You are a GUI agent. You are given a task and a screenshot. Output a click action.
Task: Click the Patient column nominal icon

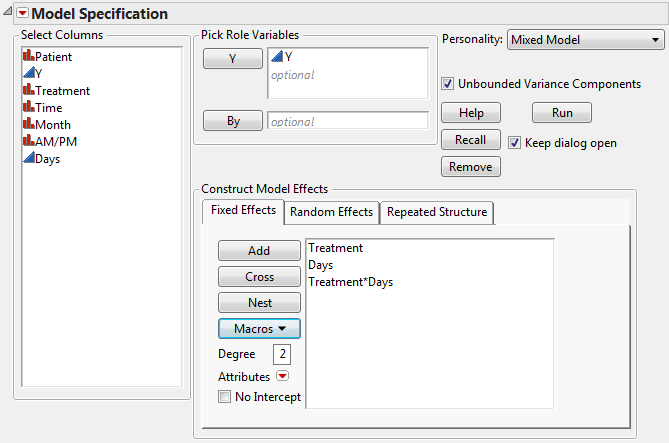point(28,57)
